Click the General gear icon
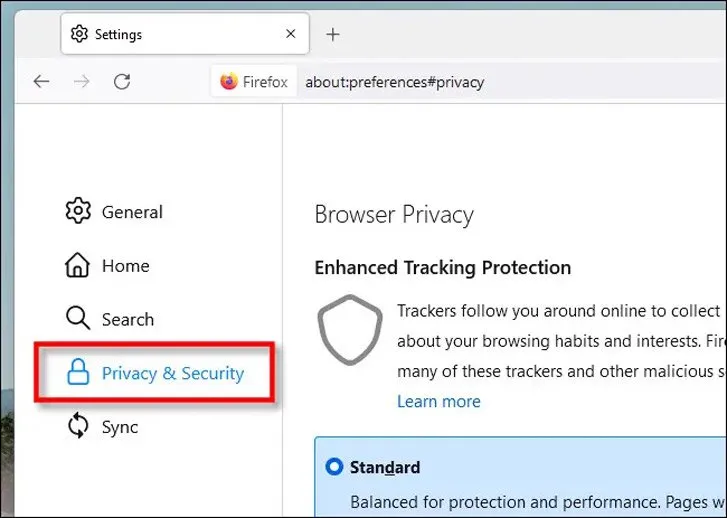This screenshot has width=727, height=518. click(x=78, y=211)
